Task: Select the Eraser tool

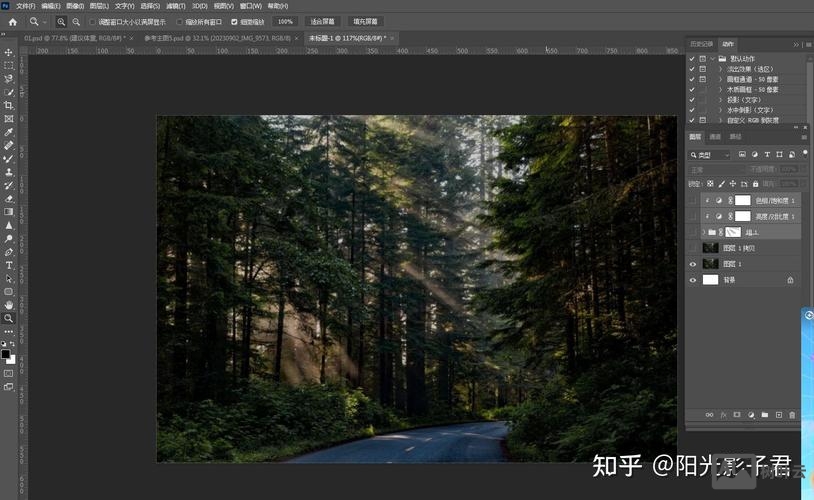Action: (x=9, y=199)
